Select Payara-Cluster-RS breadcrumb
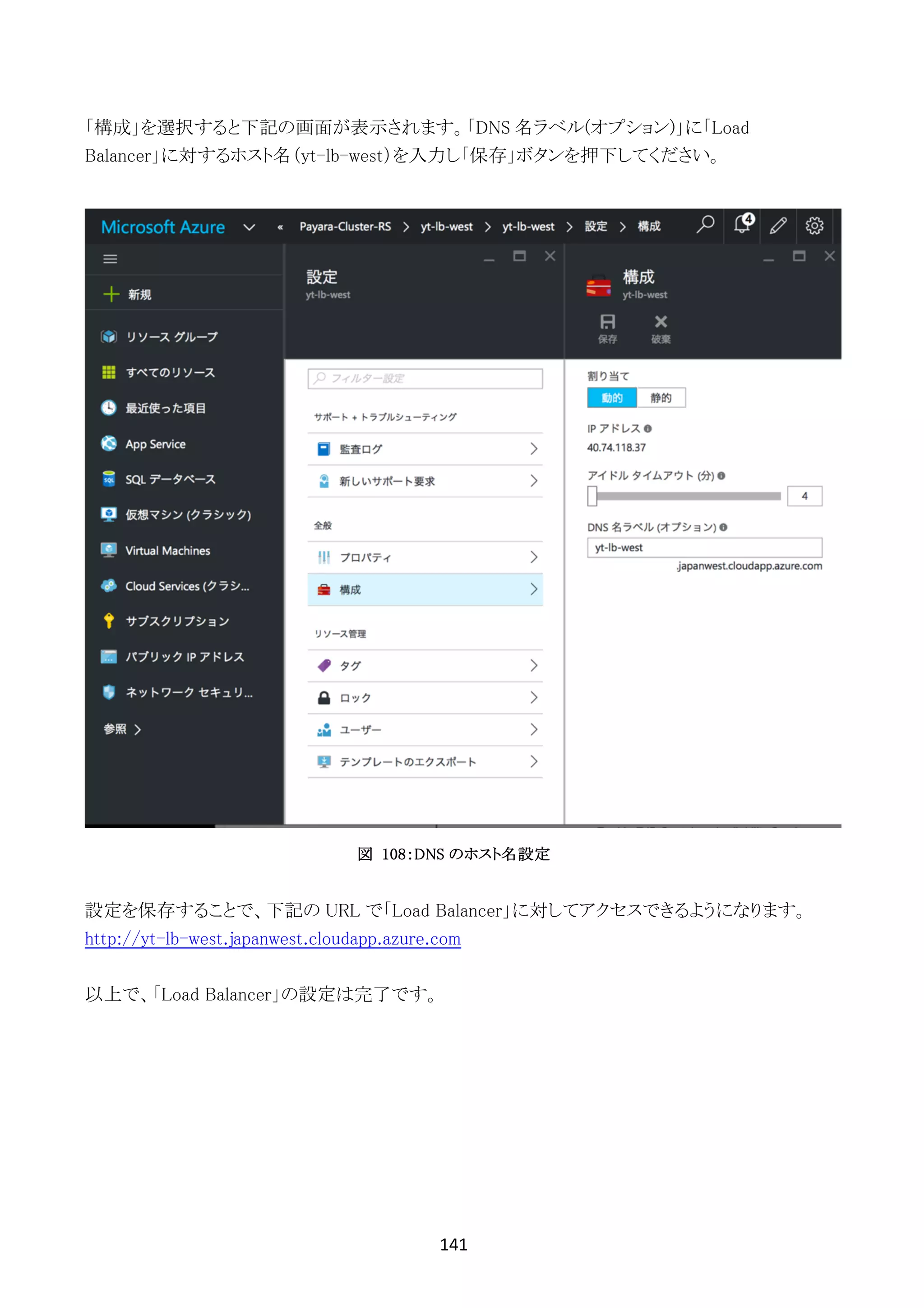 345,227
